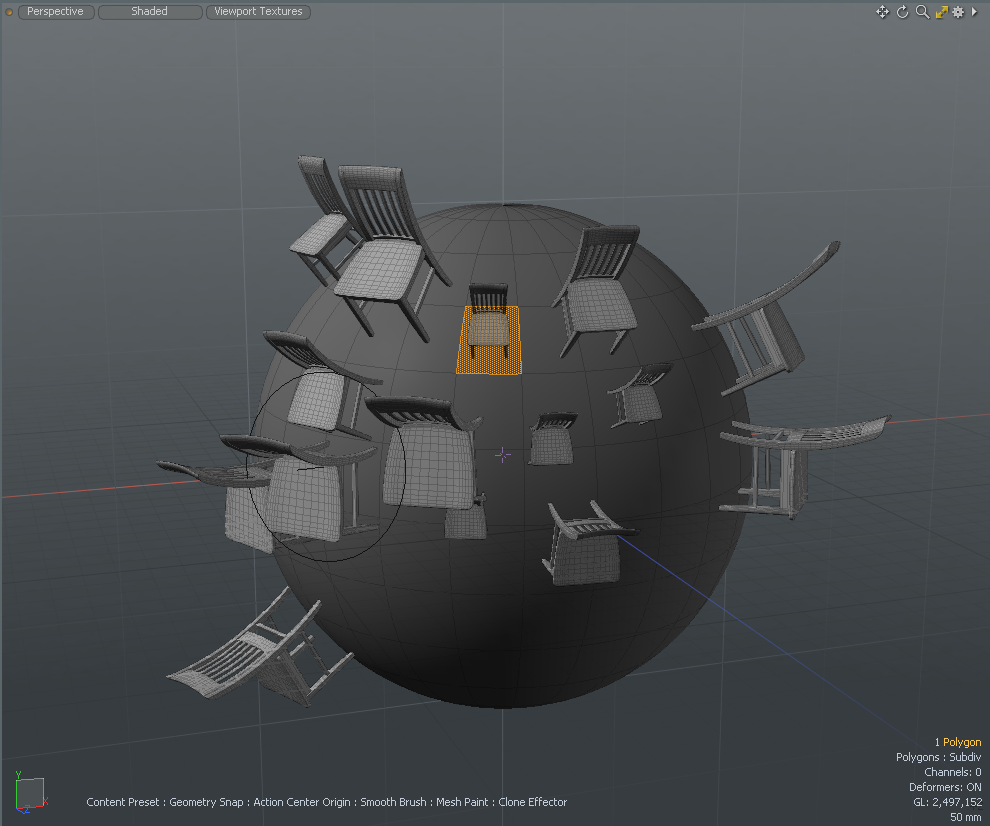Click the XYZ axis gizmo icon

[28, 790]
